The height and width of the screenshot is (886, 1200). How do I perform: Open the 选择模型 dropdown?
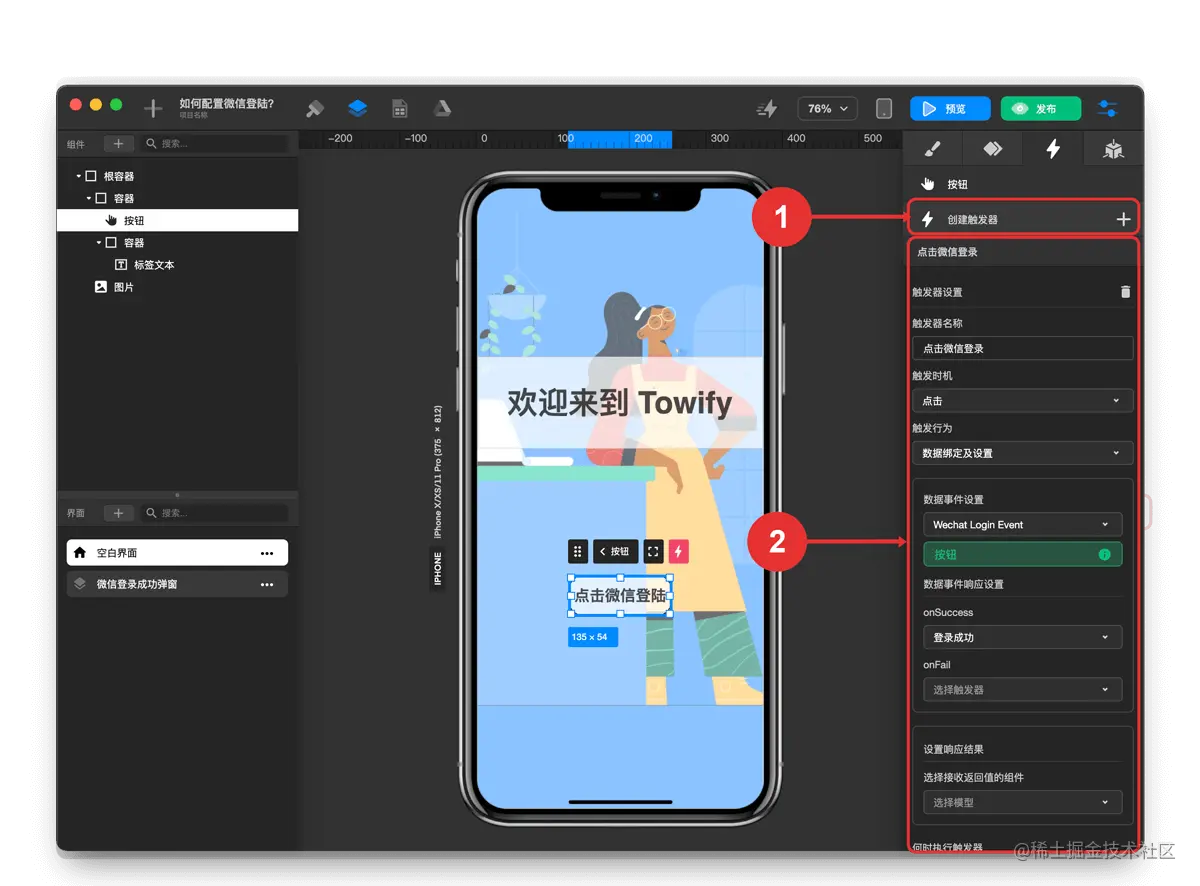[x=1022, y=802]
